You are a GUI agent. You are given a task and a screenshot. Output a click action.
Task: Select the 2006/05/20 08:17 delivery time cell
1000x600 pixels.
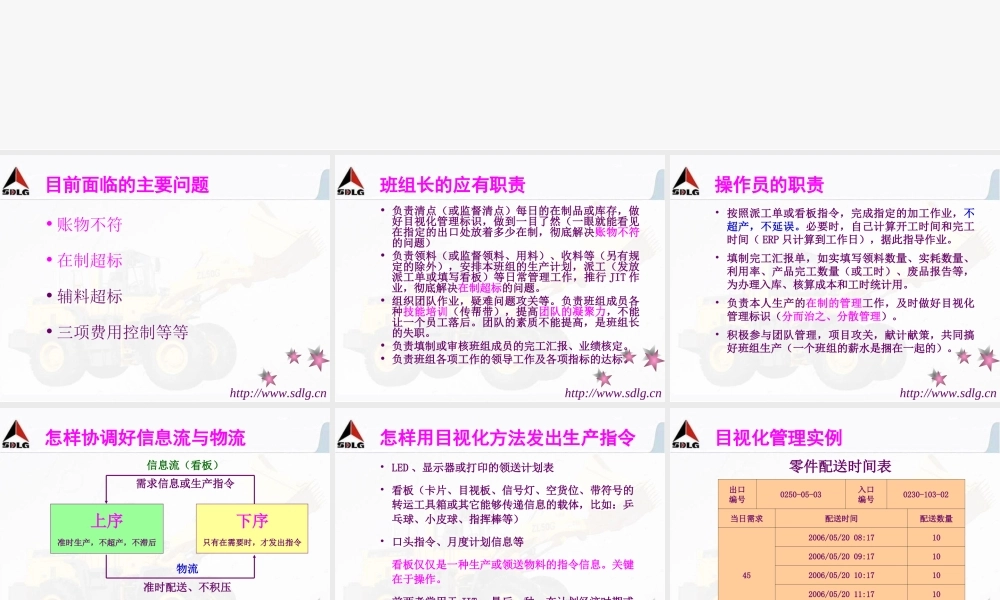pyautogui.click(x=841, y=538)
